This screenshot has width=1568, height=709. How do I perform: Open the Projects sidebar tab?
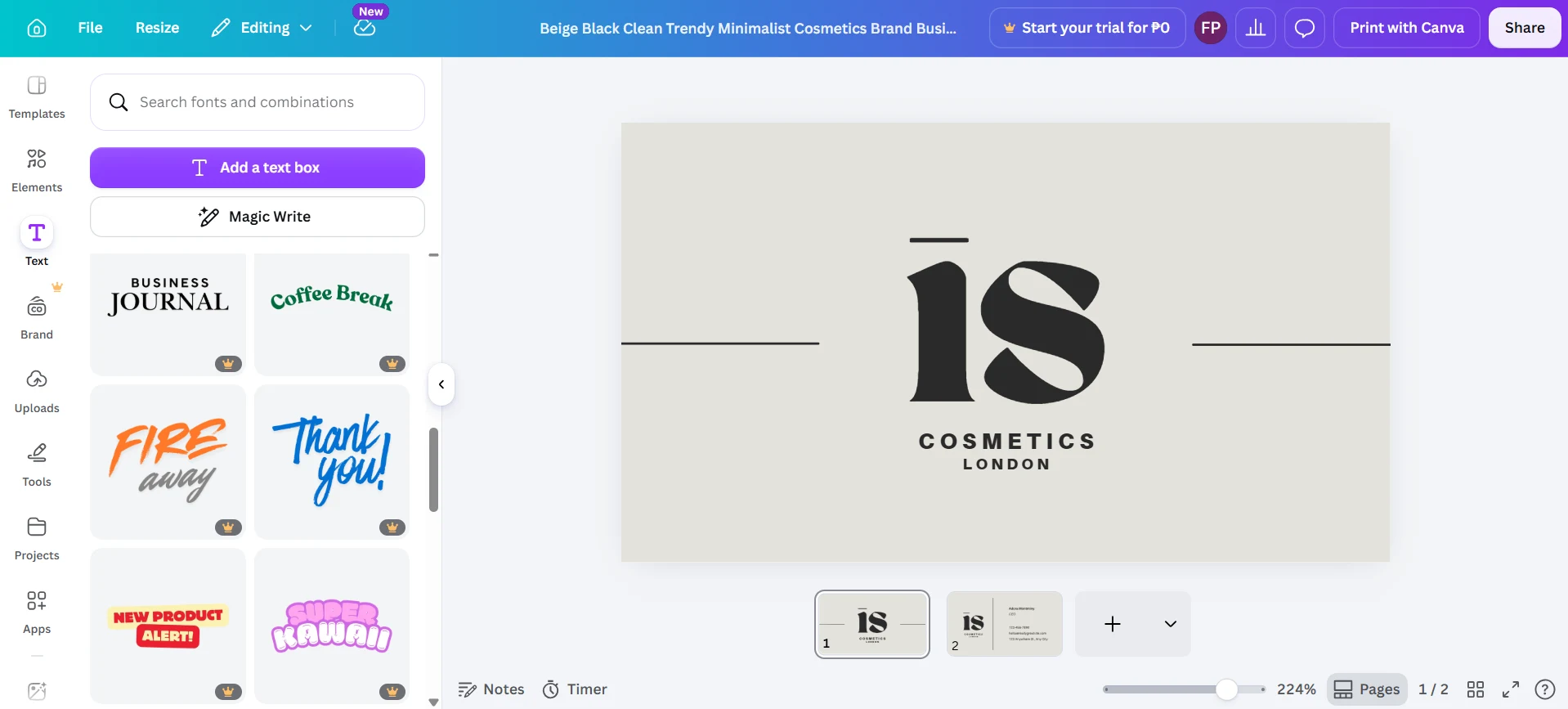click(37, 538)
